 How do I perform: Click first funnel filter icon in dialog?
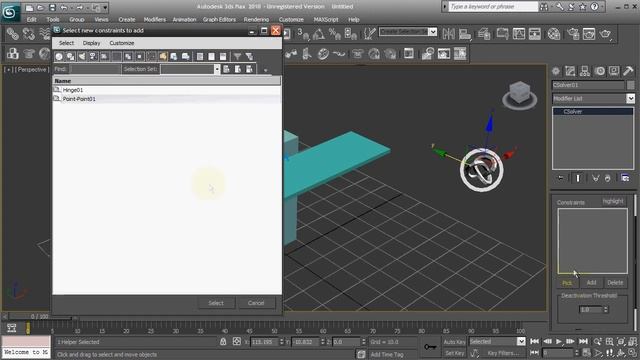pyautogui.click(x=237, y=56)
